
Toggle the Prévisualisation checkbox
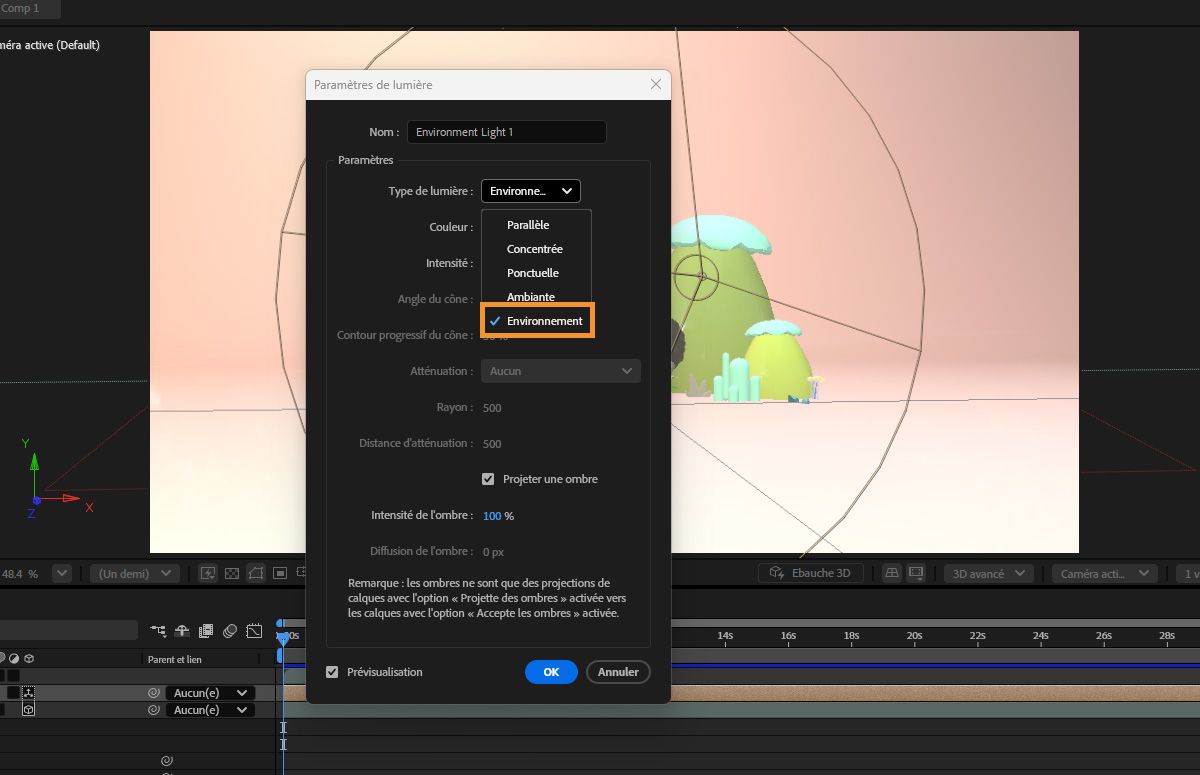(x=332, y=672)
